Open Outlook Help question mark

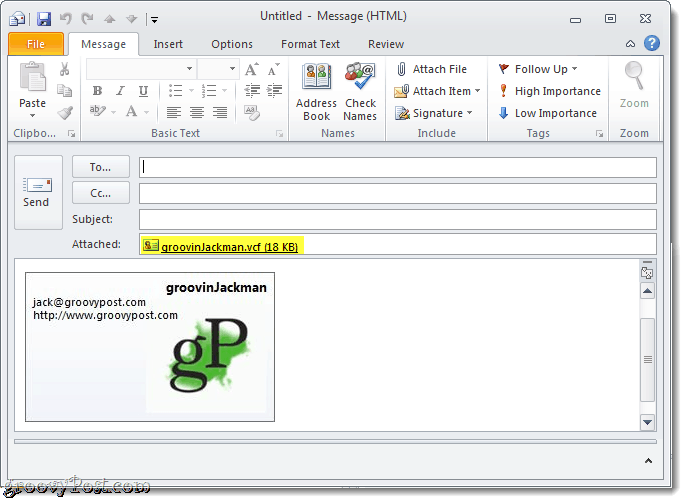point(652,43)
